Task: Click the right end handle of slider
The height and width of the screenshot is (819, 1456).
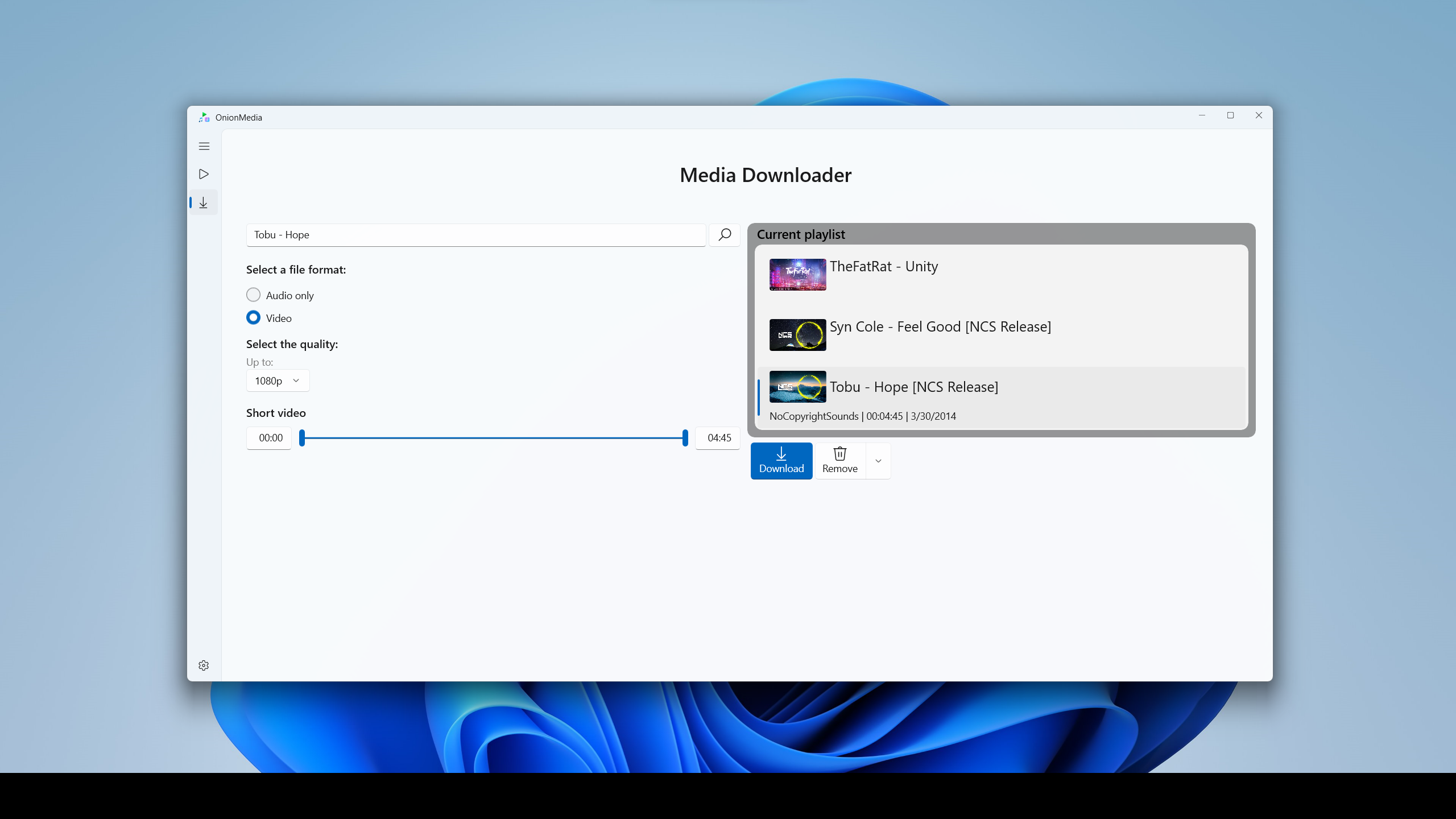Action: point(685,438)
